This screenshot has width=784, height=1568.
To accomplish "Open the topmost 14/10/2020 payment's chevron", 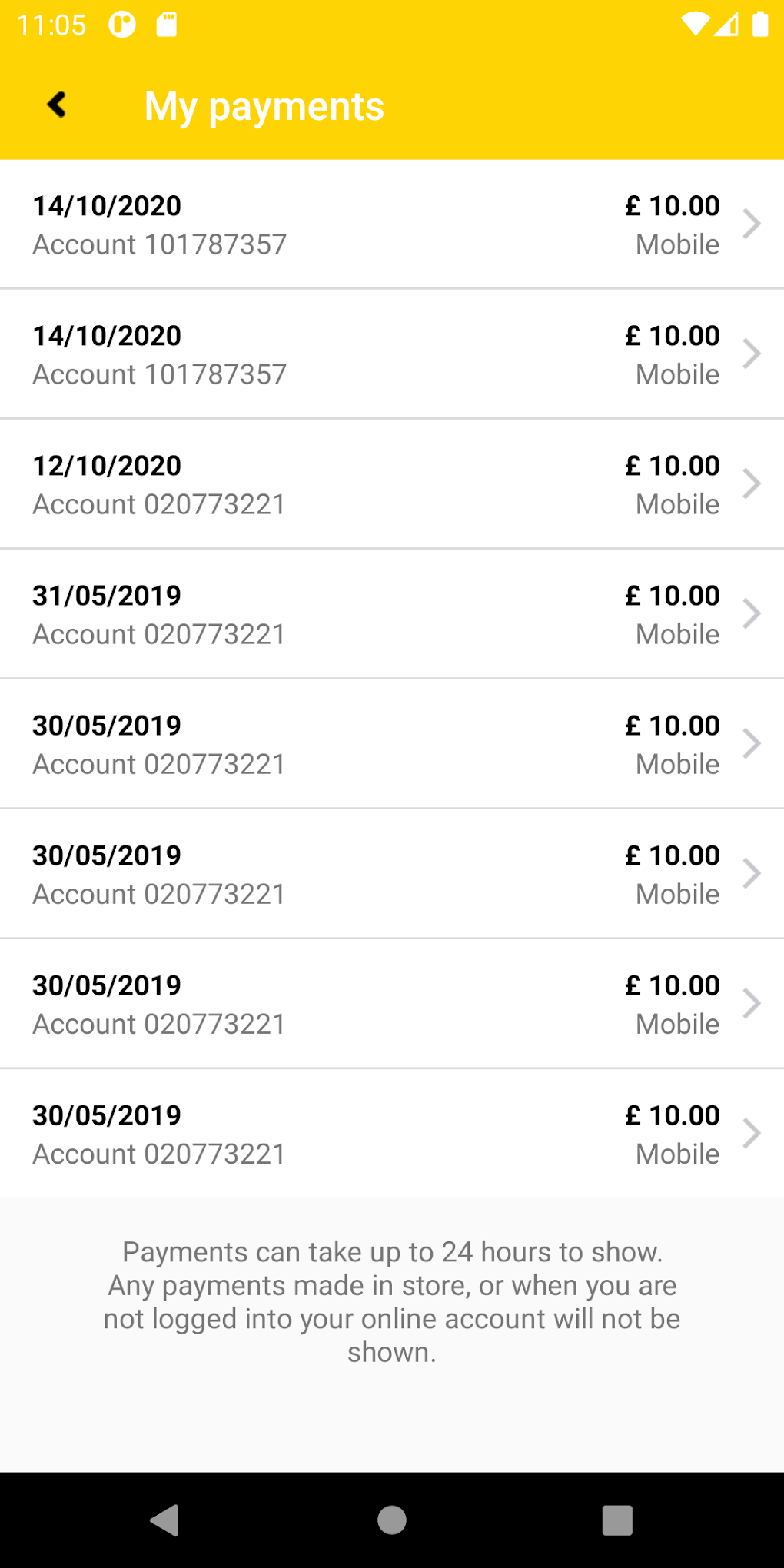I will [752, 224].
